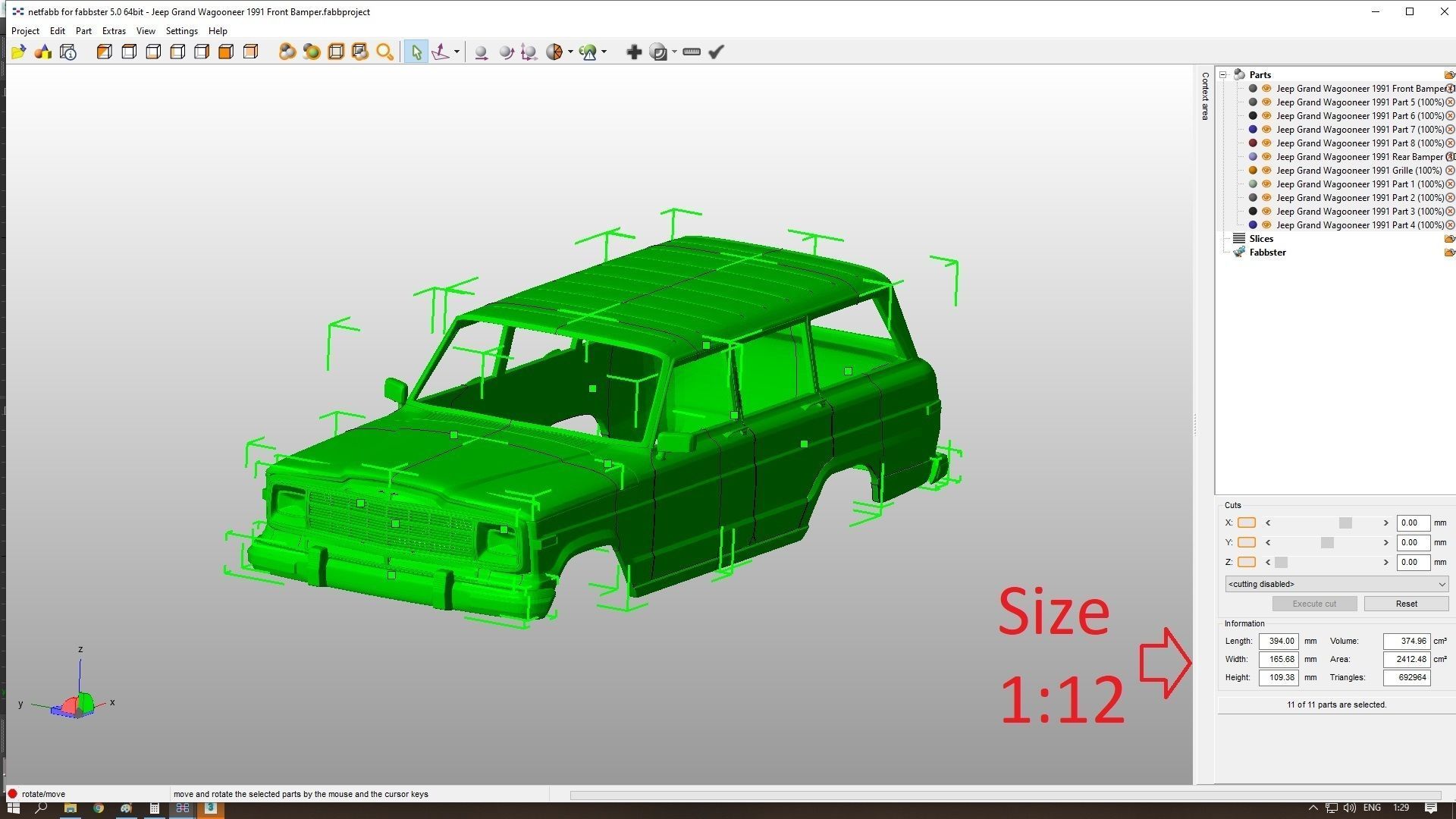Click the Zoom to platform icon

(336, 52)
